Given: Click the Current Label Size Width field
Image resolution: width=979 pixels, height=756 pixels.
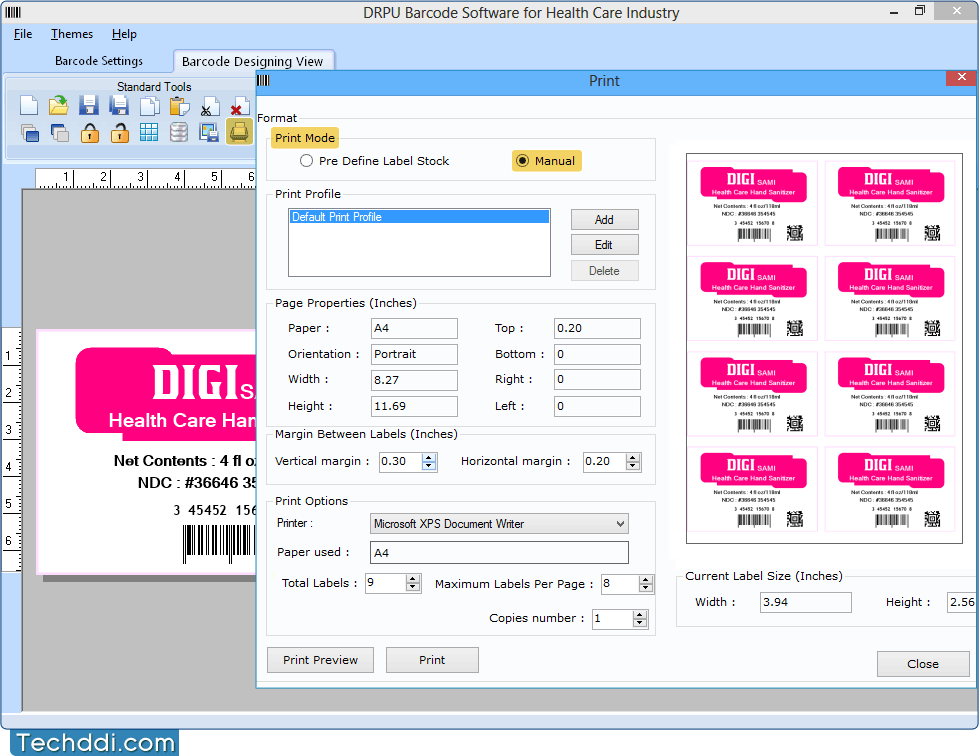Looking at the screenshot, I should click(805, 602).
